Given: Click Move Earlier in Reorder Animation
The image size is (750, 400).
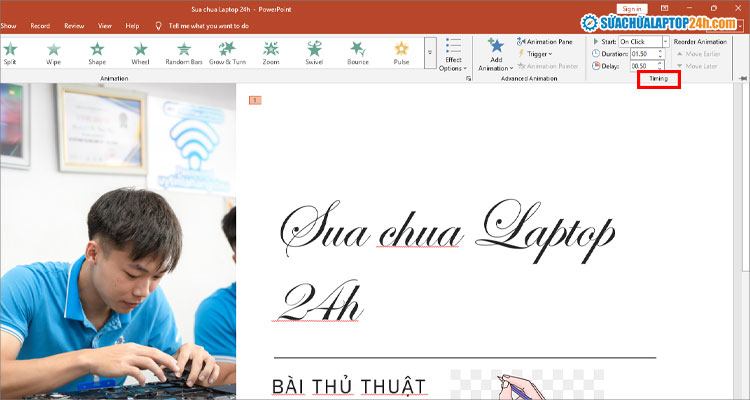Looking at the screenshot, I should pos(696,54).
